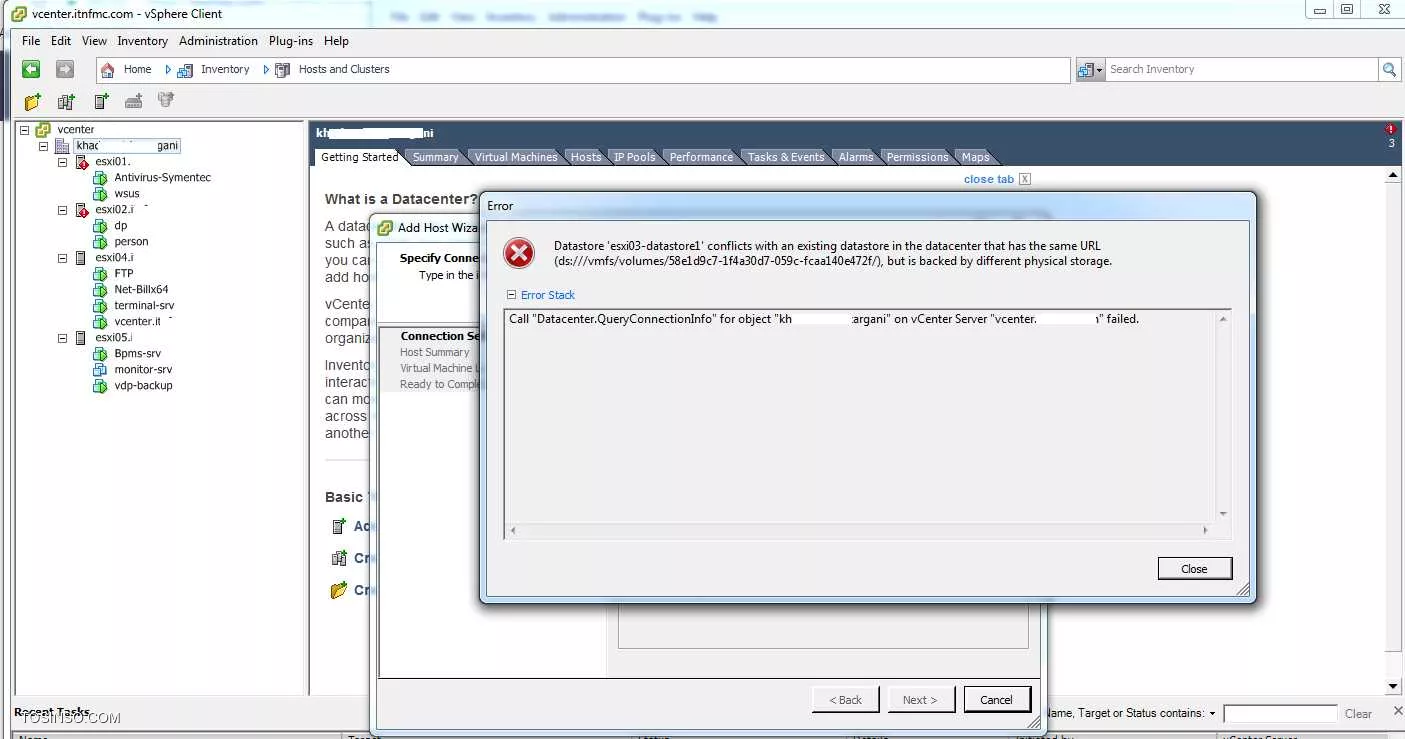This screenshot has height=739, width=1405.
Task: Click the vcenter root server icon
Action: (x=43, y=129)
